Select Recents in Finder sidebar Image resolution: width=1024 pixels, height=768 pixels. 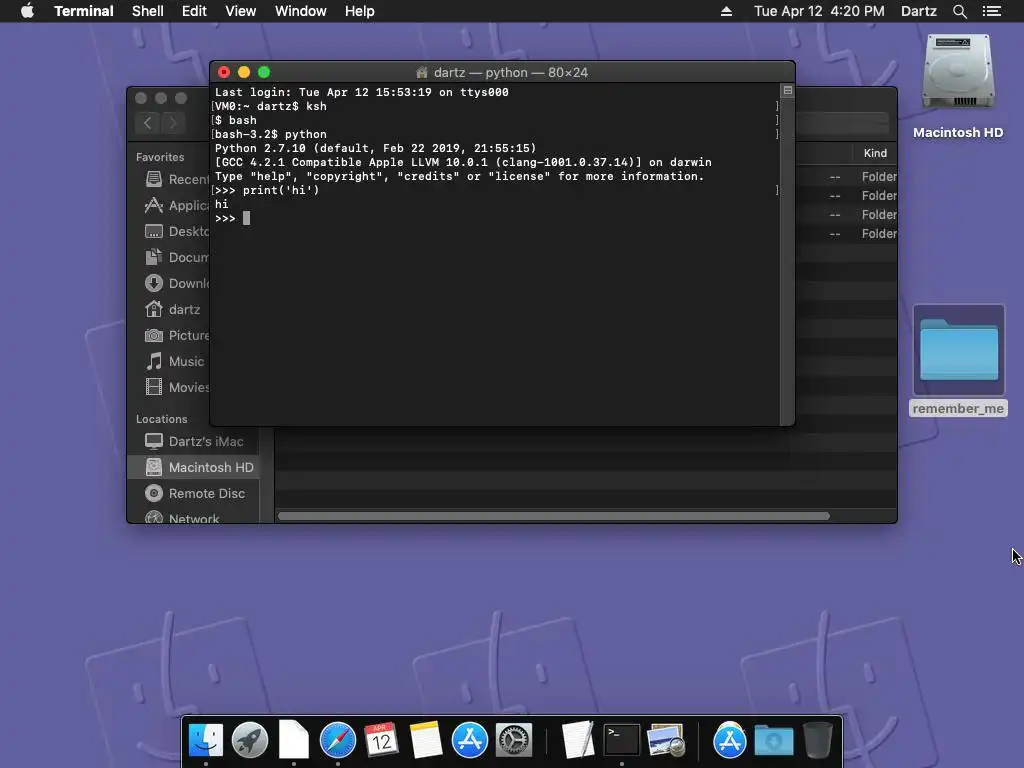[176, 179]
